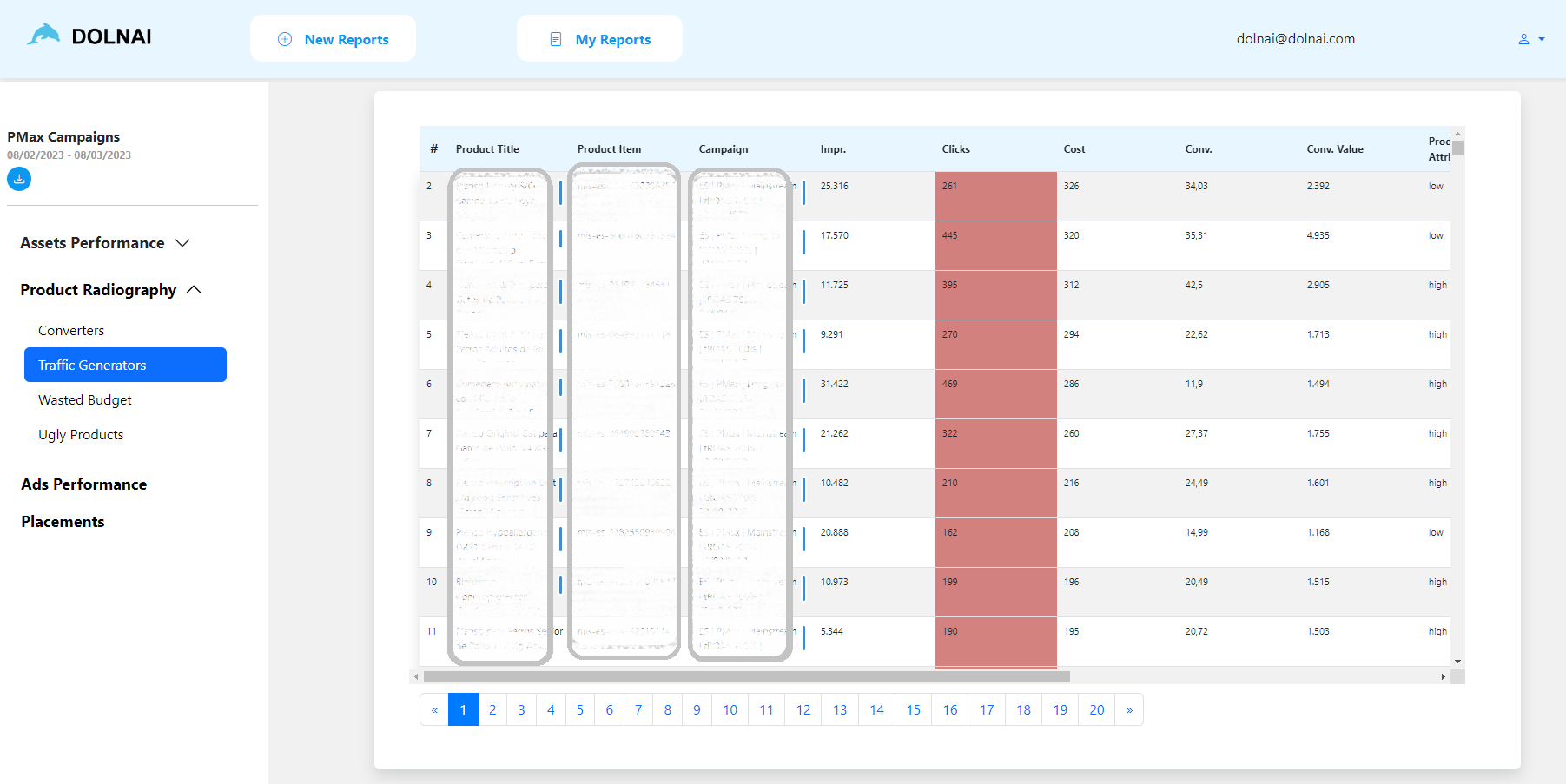Viewport: 1566px width, 784px height.
Task: Open the Wasted Budget report
Action: point(84,399)
